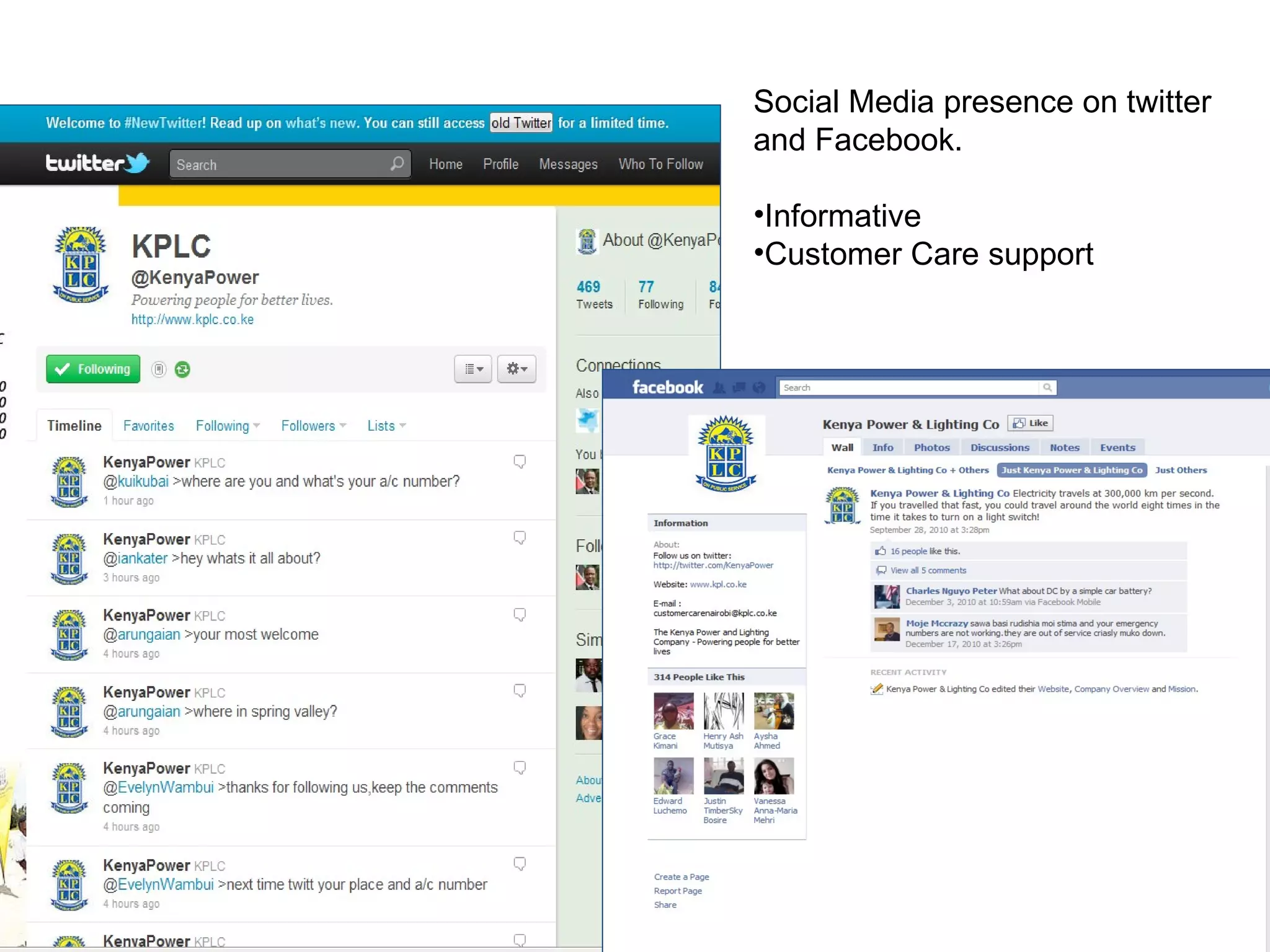Open Home in Twitter navigation
The height and width of the screenshot is (952, 1270).
point(445,164)
